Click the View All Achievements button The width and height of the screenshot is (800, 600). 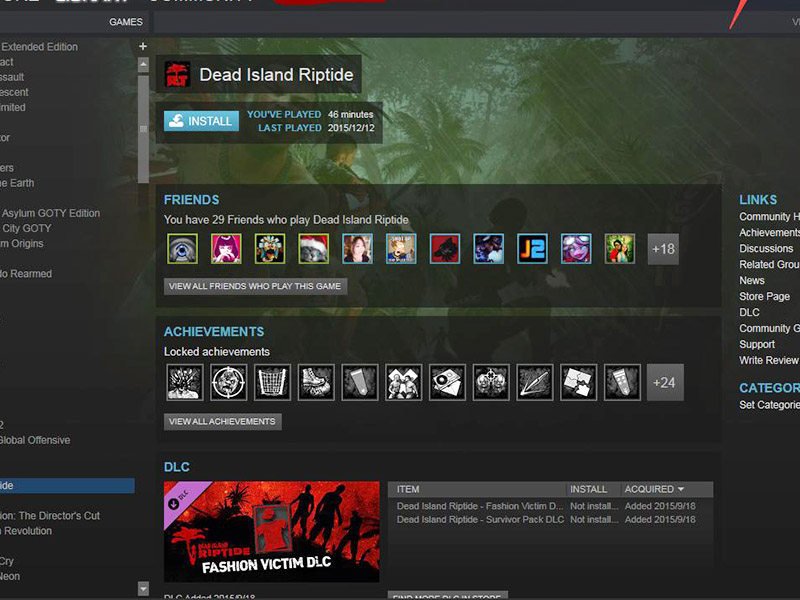pyautogui.click(x=222, y=421)
